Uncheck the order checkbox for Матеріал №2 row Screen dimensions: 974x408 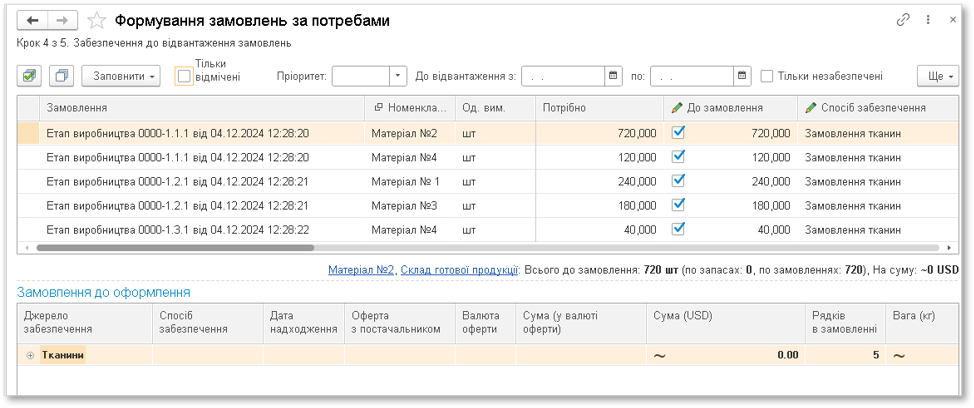tap(679, 132)
